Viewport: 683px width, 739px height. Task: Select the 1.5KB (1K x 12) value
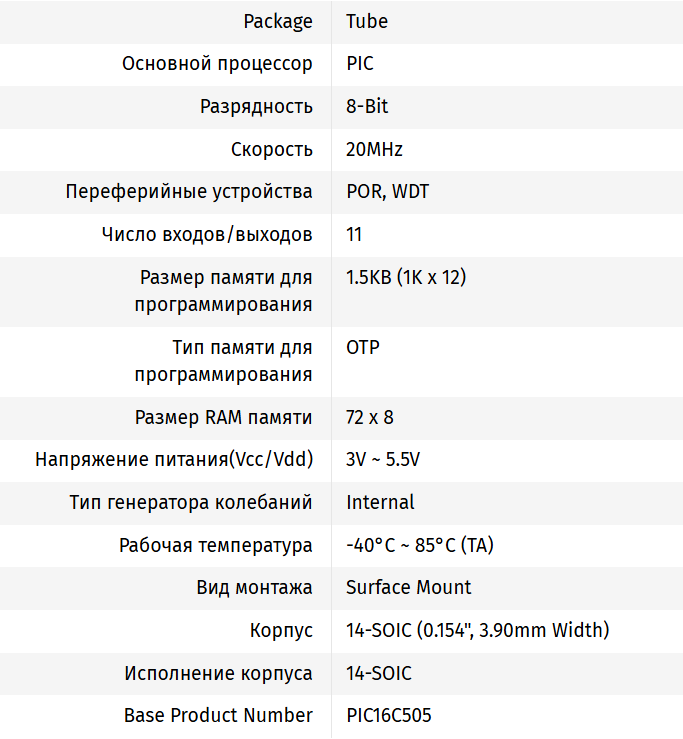click(406, 277)
